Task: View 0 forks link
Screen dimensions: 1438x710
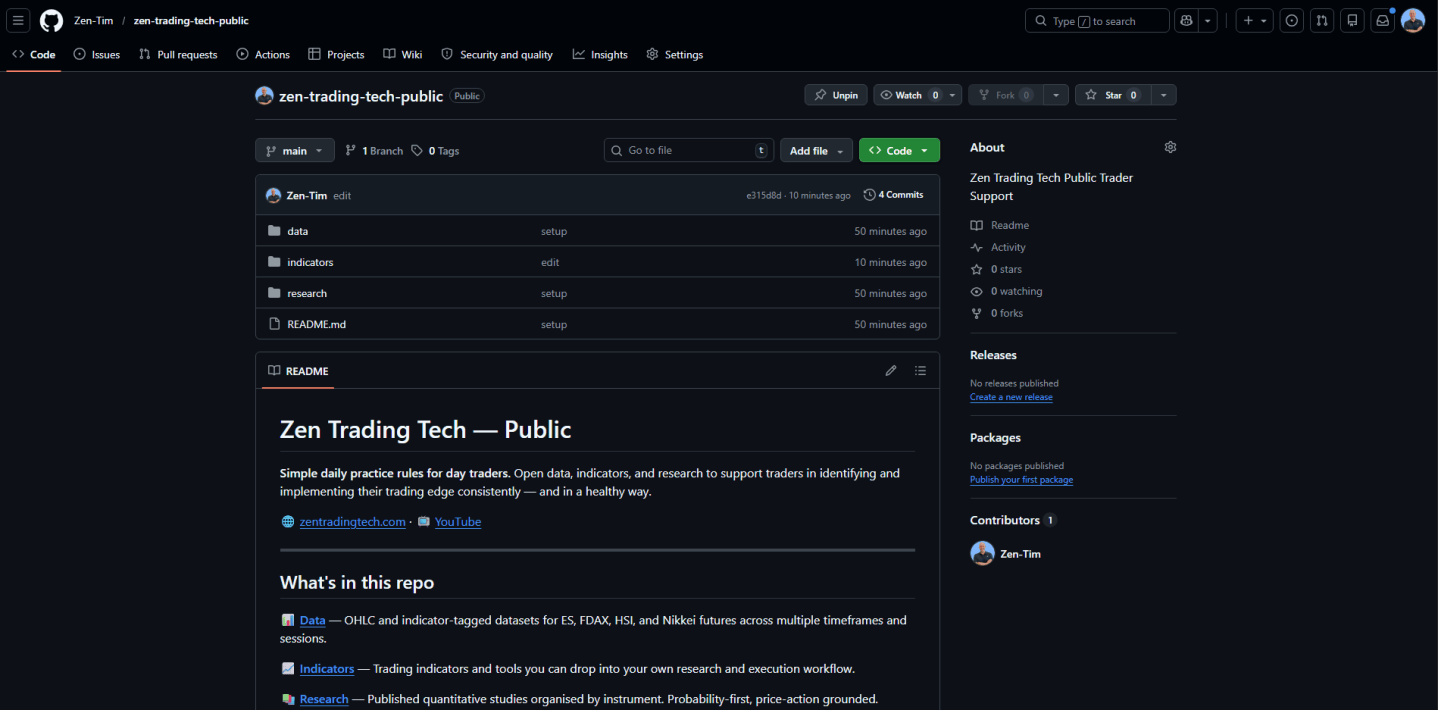Action: point(997,313)
